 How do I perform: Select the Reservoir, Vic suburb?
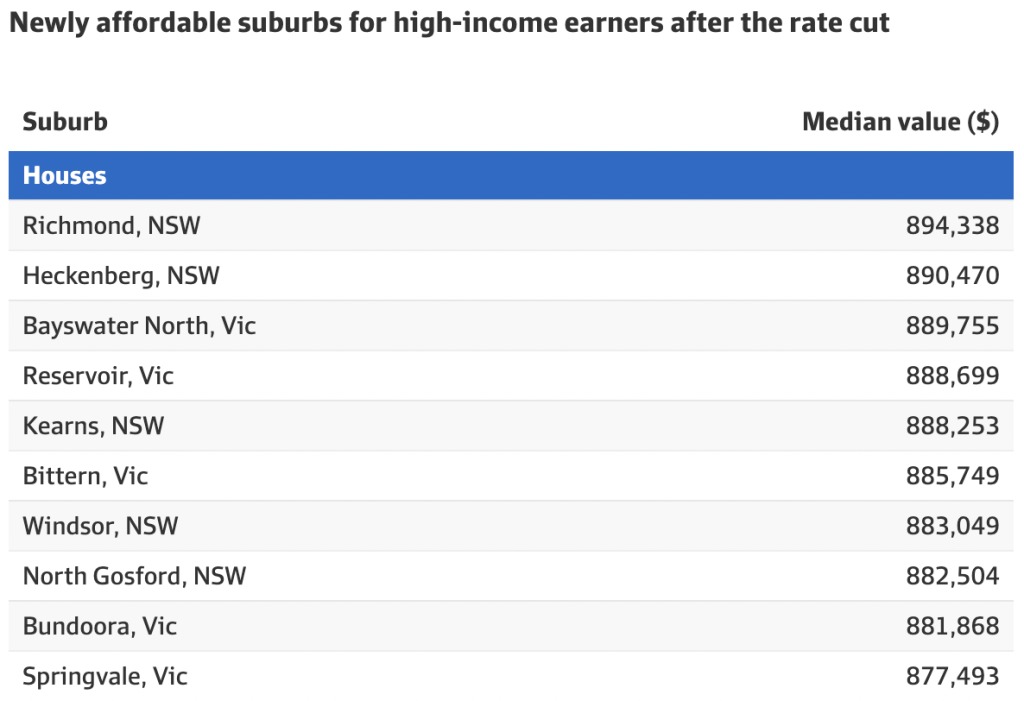point(98,376)
